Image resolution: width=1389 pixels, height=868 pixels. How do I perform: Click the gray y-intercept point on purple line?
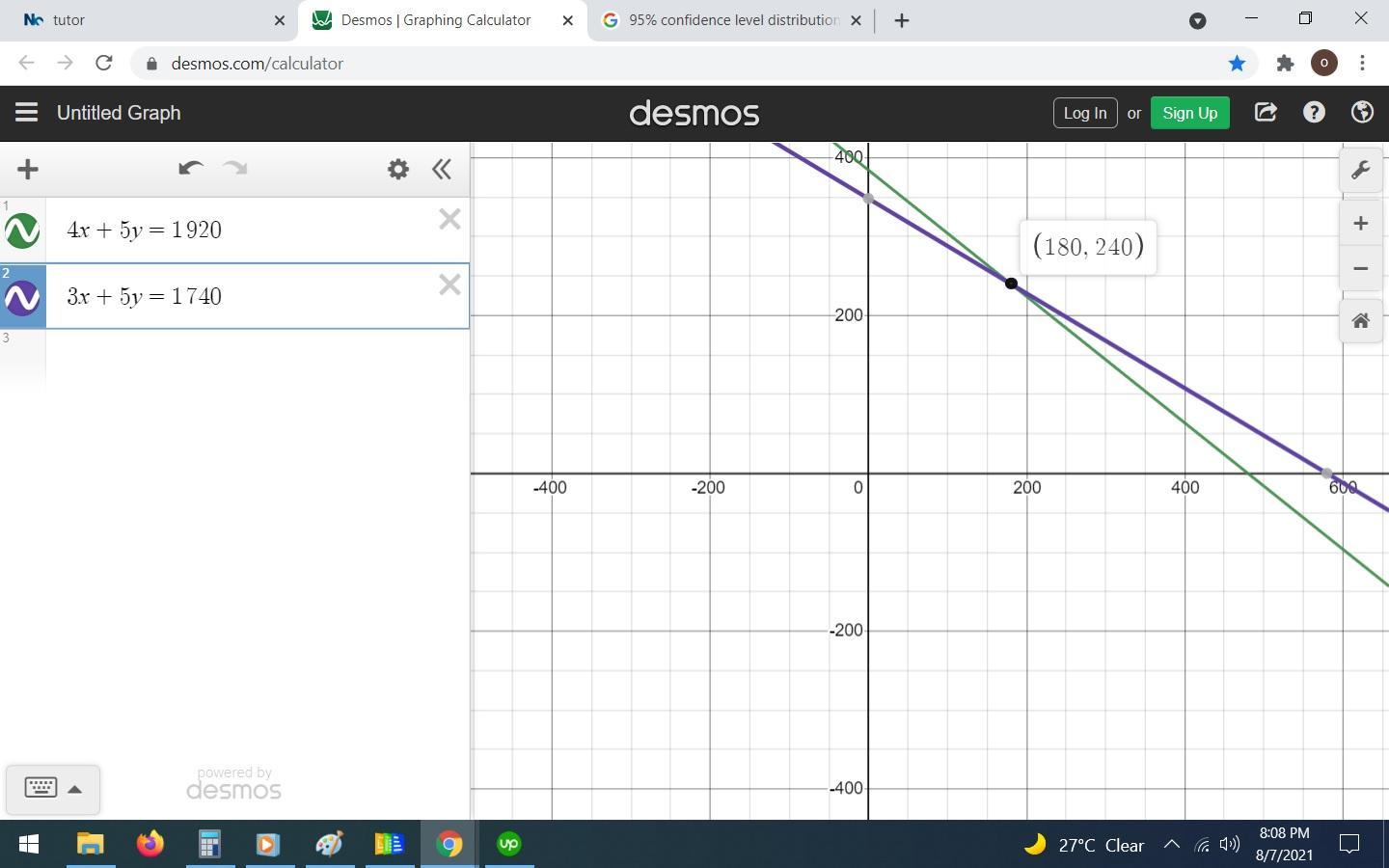[x=869, y=199]
